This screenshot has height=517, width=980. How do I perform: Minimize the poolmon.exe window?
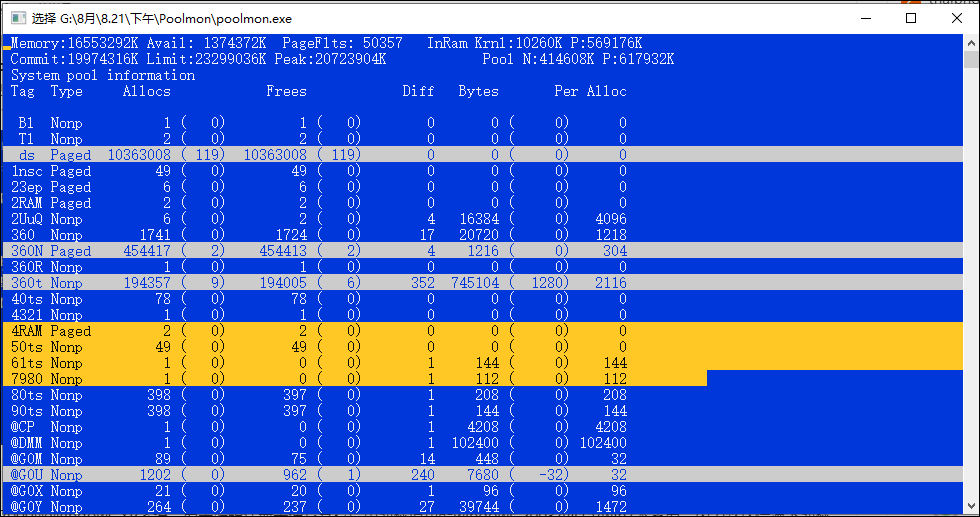tap(864, 17)
